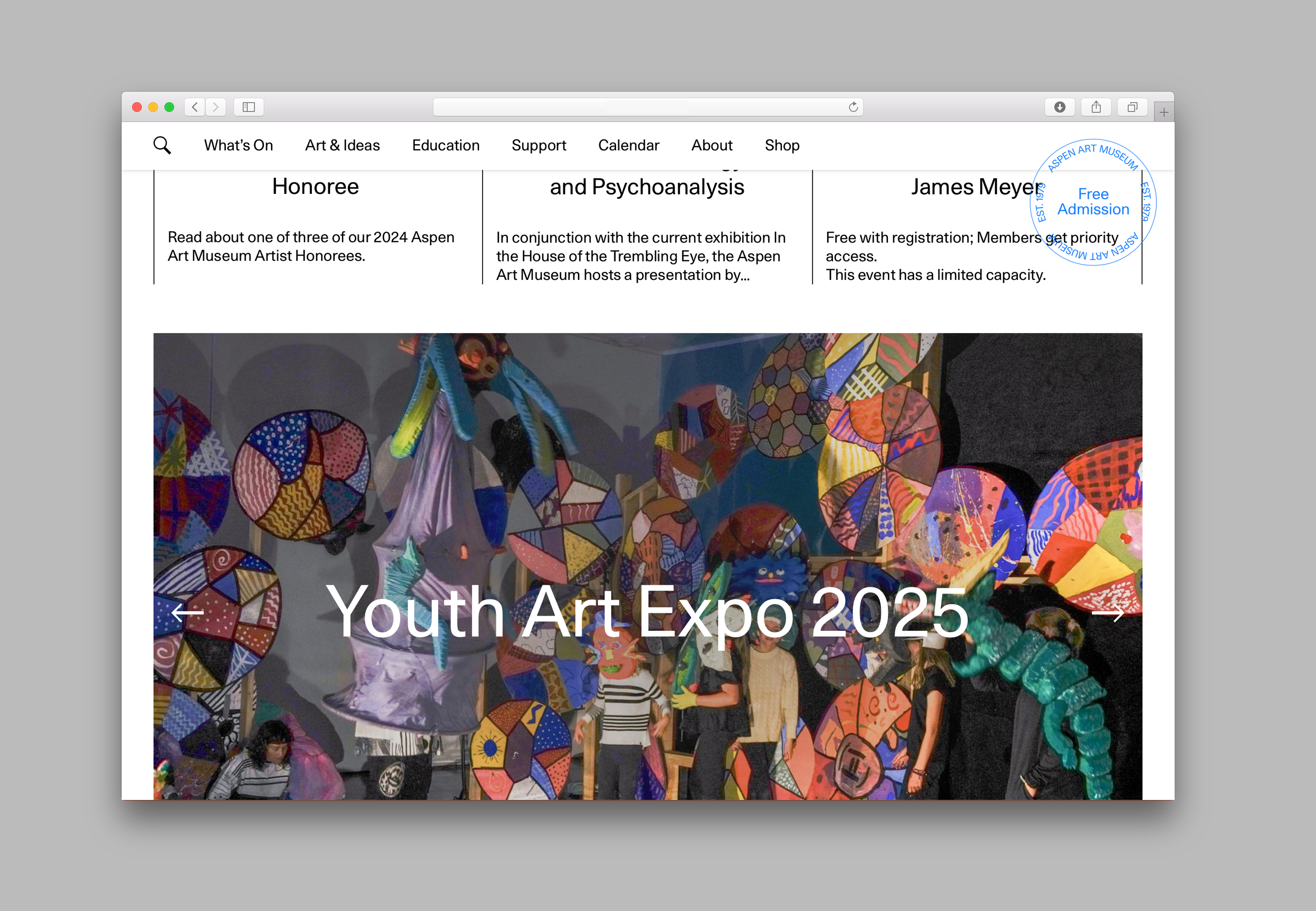The image size is (1316, 911).
Task: Toggle the browser sidebar icon
Action: [x=248, y=107]
